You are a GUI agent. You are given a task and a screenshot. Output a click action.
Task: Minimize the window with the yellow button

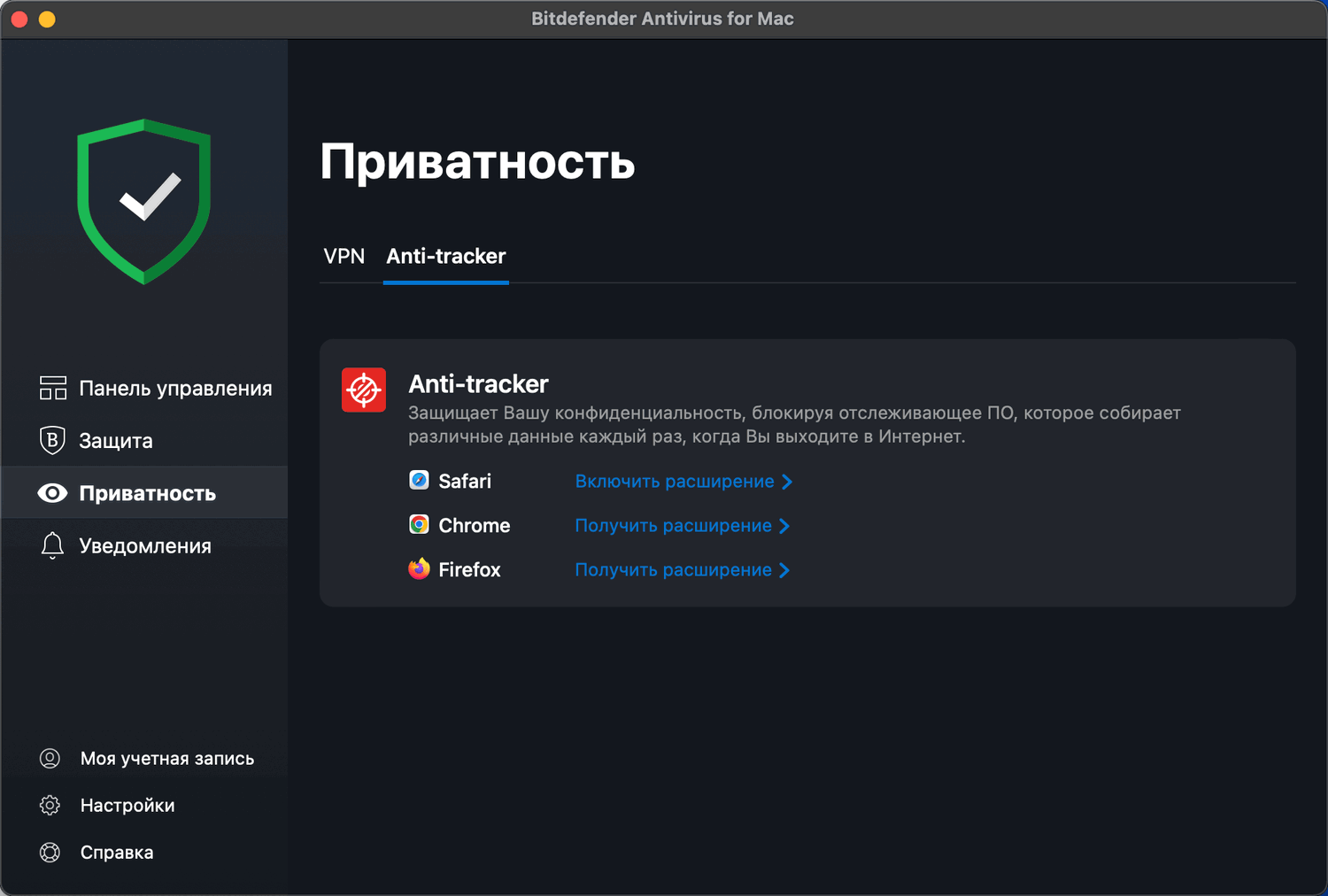(47, 19)
